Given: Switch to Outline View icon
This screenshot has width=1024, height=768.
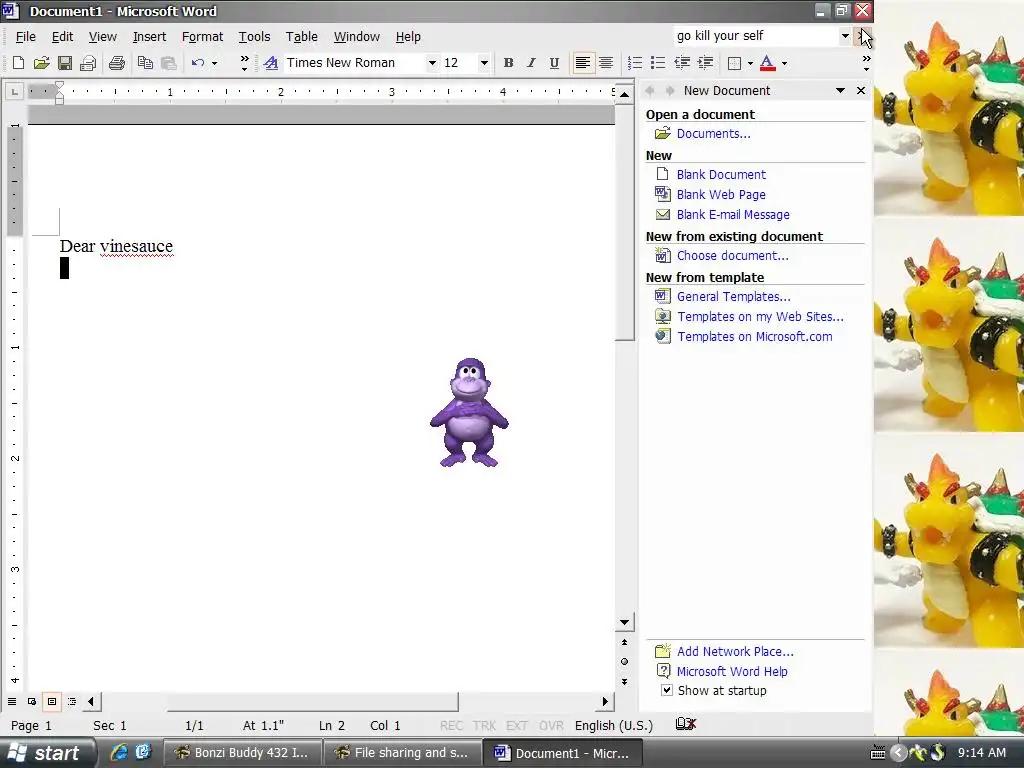Looking at the screenshot, I should 72,701.
